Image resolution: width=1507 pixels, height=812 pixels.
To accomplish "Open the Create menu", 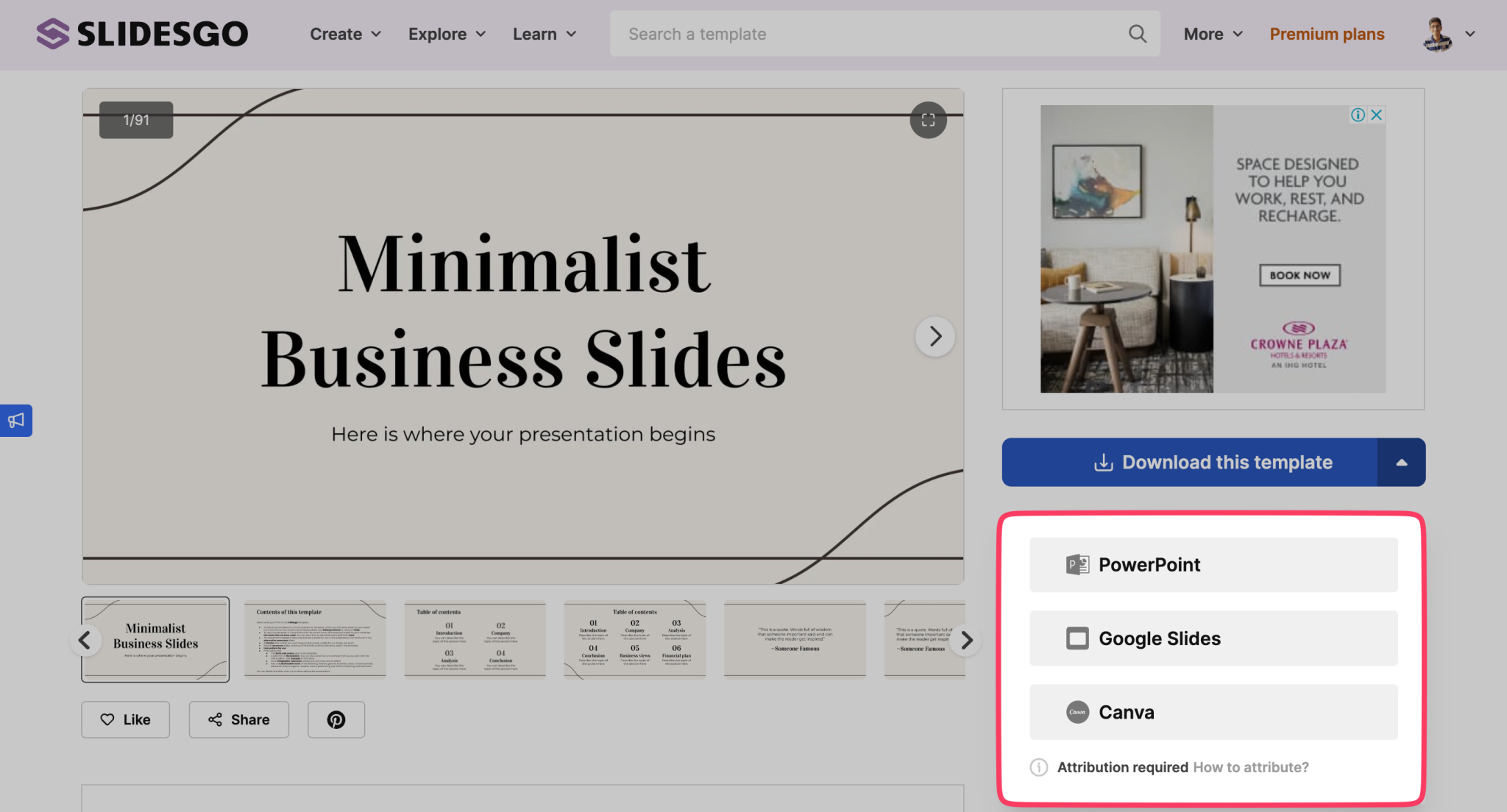I will click(344, 34).
